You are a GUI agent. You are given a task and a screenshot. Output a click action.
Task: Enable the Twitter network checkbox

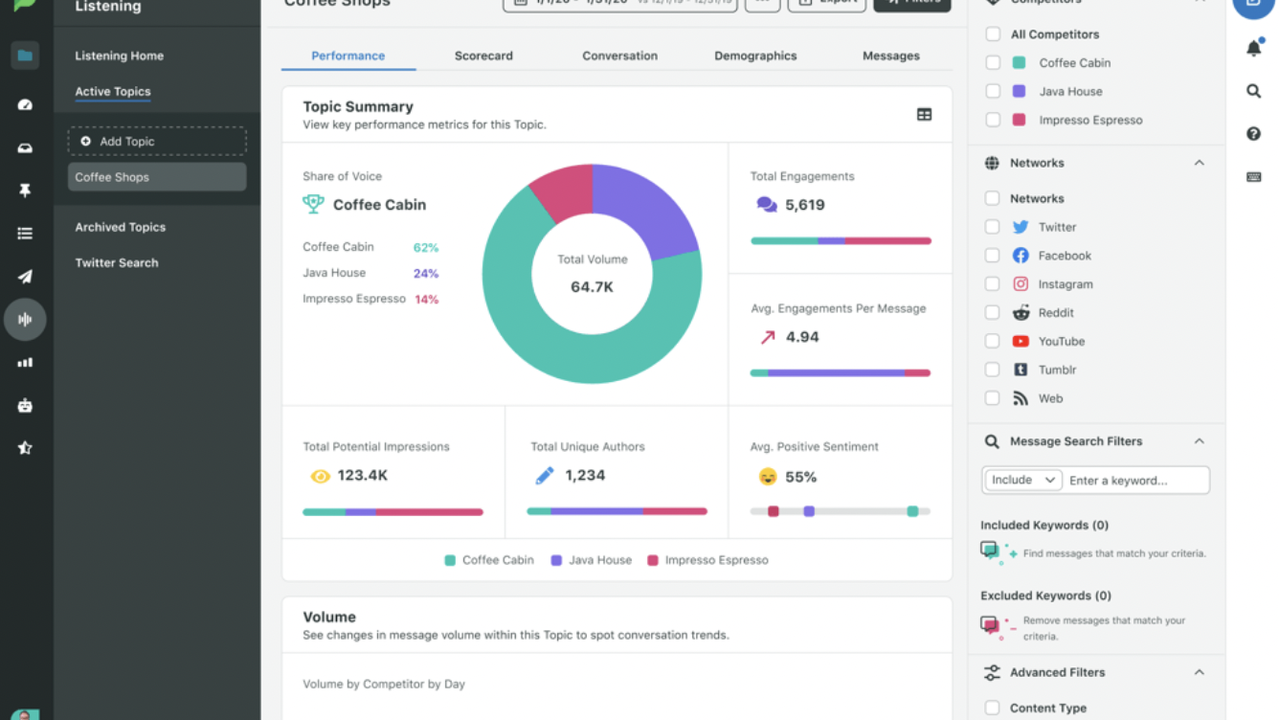(992, 227)
